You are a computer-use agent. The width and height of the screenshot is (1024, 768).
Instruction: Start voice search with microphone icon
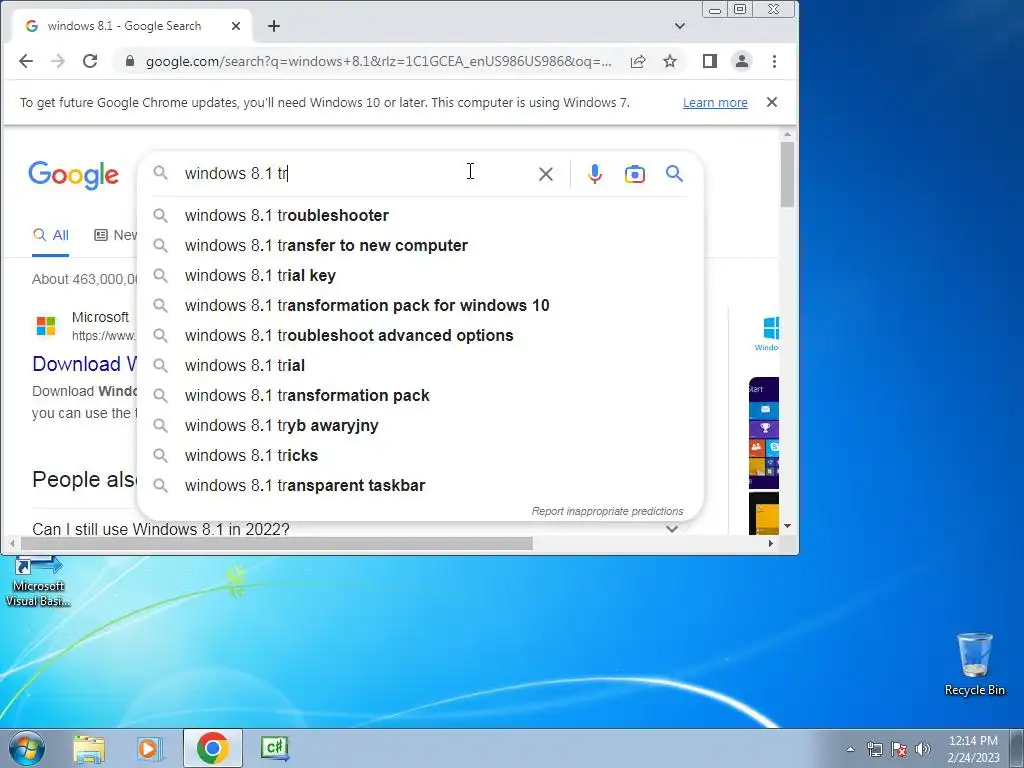pyautogui.click(x=595, y=174)
